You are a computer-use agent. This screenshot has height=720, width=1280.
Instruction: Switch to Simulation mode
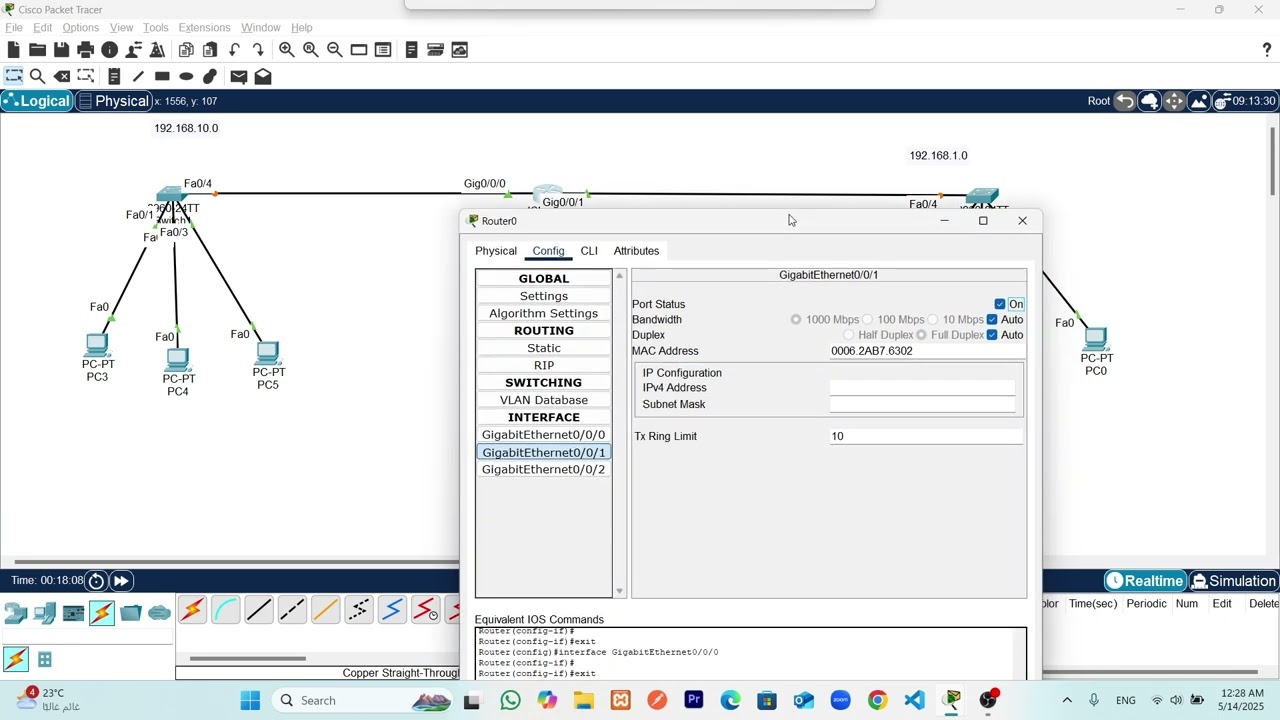(1234, 581)
